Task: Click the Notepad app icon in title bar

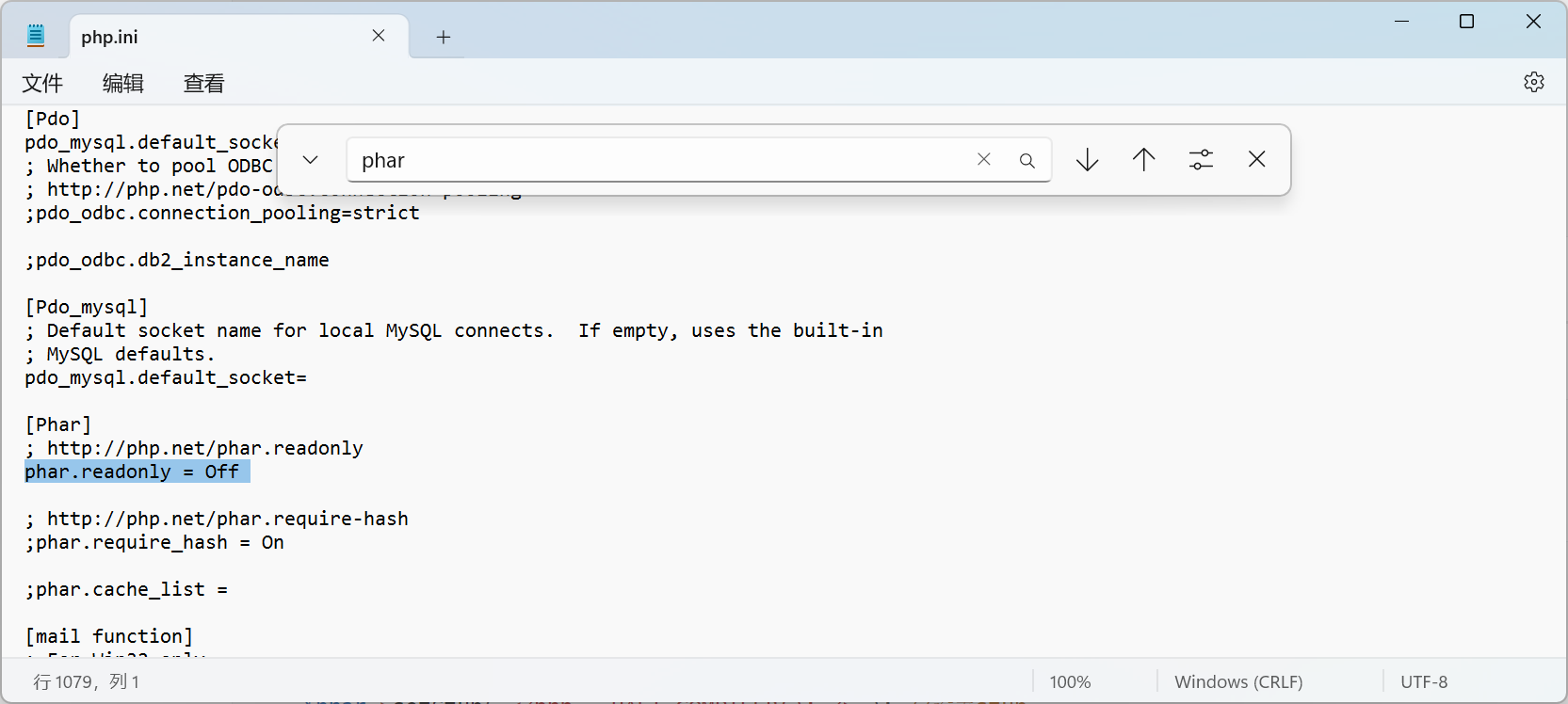Action: coord(36,36)
